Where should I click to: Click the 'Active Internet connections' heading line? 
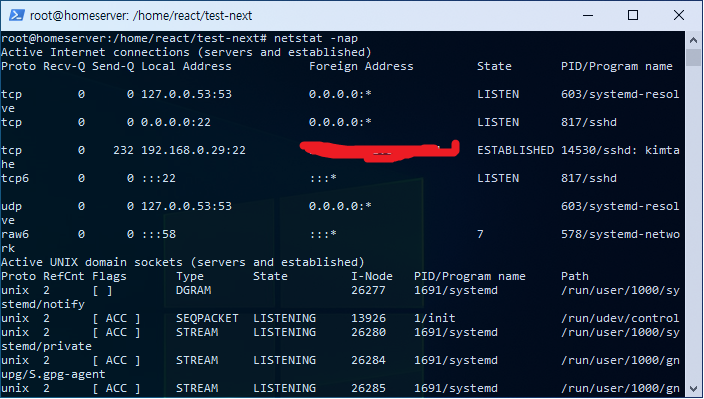[x=186, y=53]
